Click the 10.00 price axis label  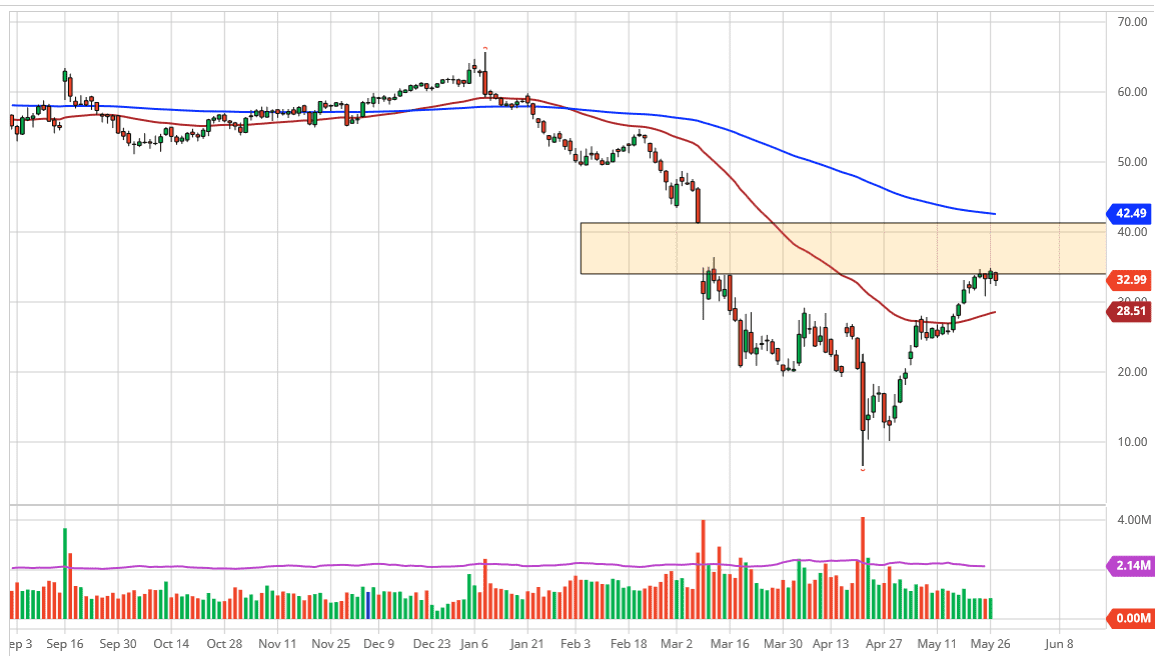1132,442
